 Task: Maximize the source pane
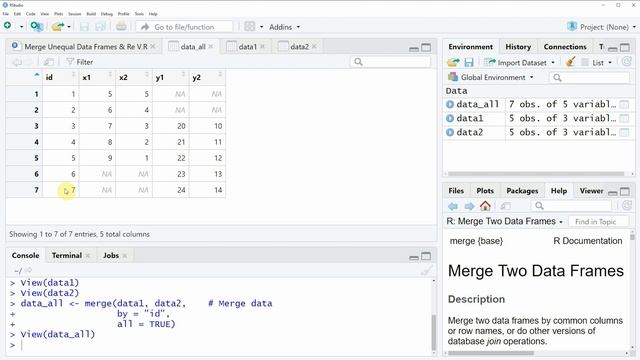(426, 48)
